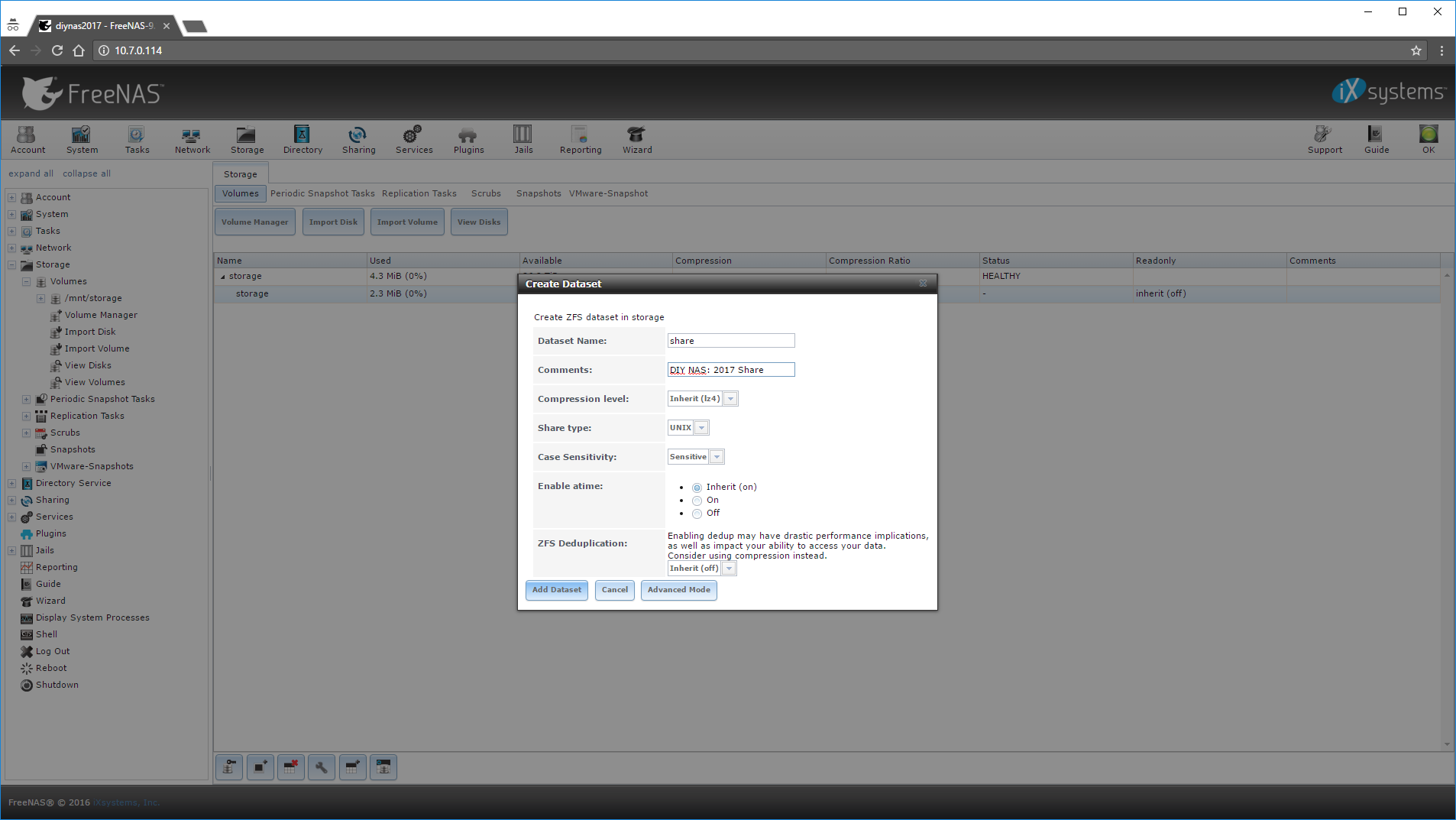Expand the Sharing tree node
The height and width of the screenshot is (820, 1456).
11,500
